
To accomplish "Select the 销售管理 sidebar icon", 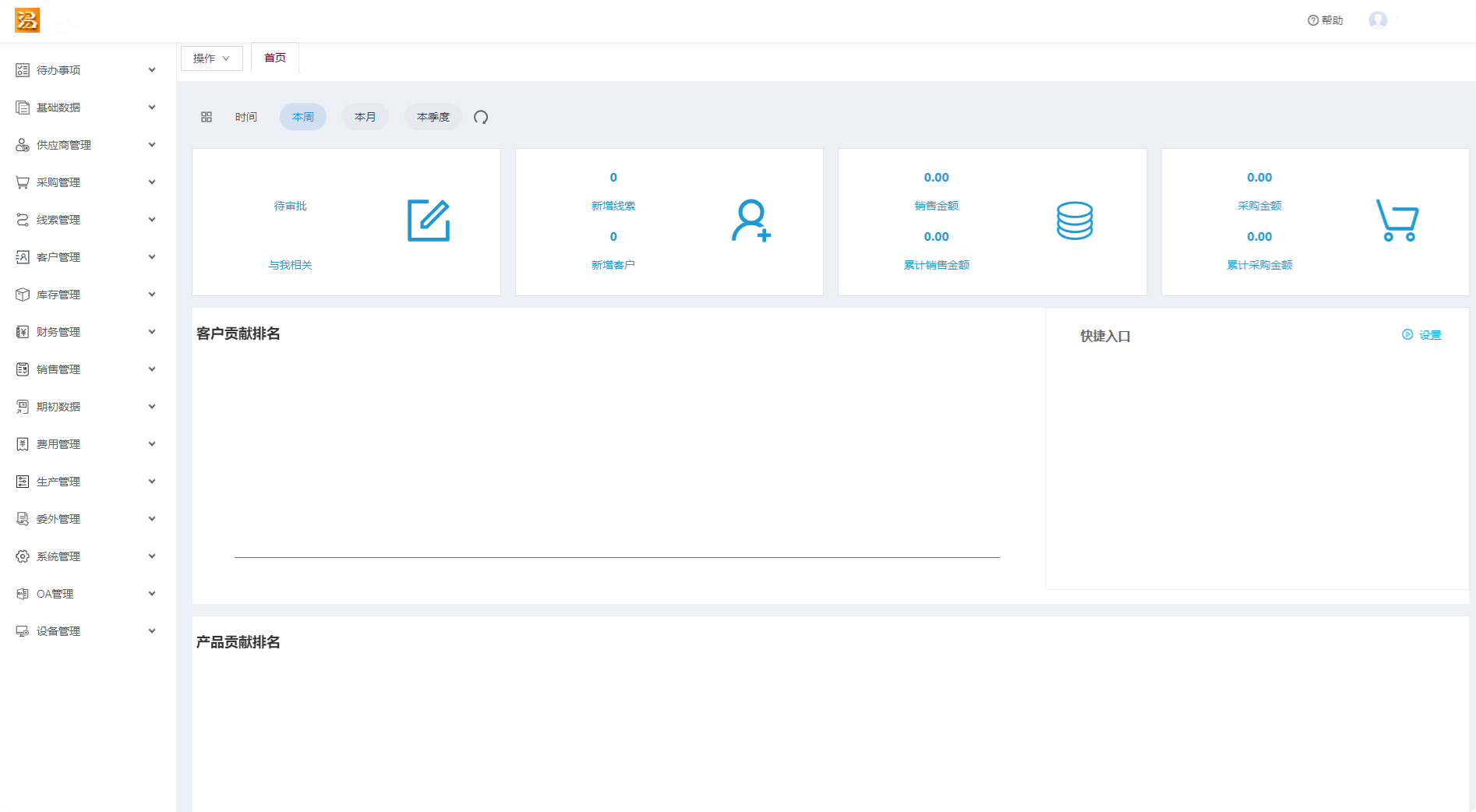I will (23, 369).
